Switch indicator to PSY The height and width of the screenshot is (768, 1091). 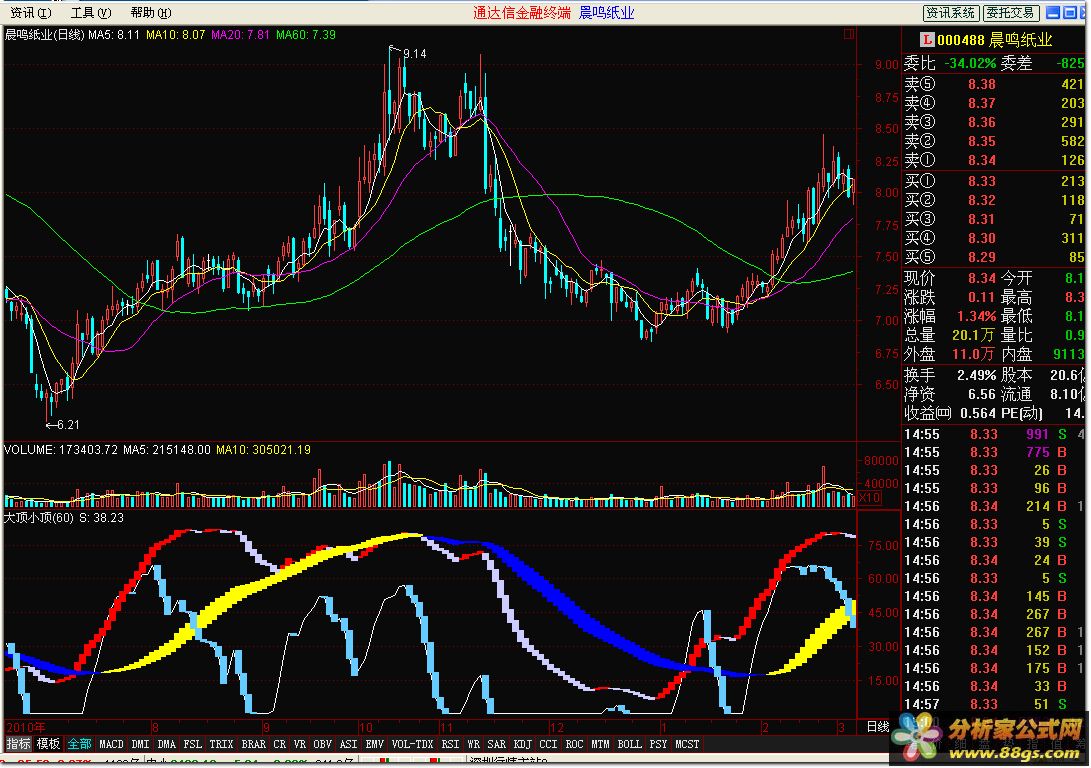pos(658,744)
